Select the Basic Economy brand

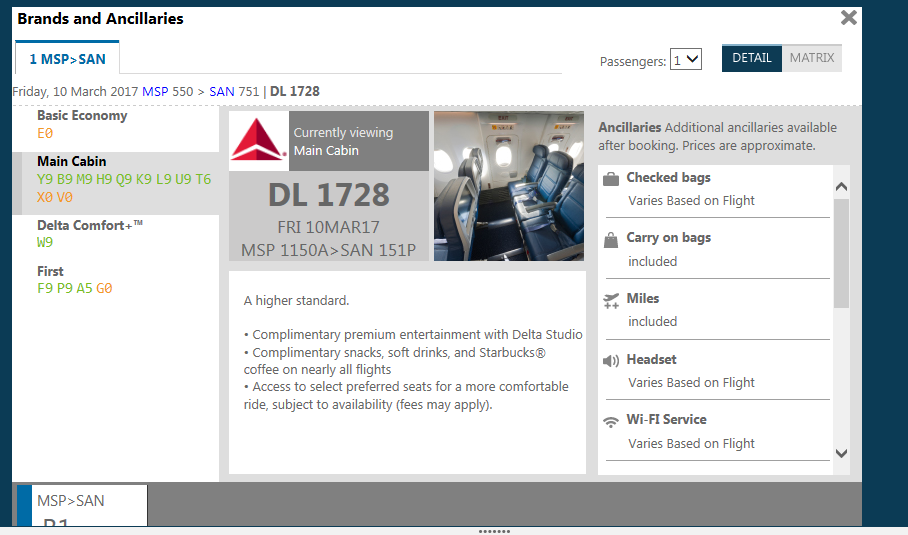pyautogui.click(x=82, y=115)
